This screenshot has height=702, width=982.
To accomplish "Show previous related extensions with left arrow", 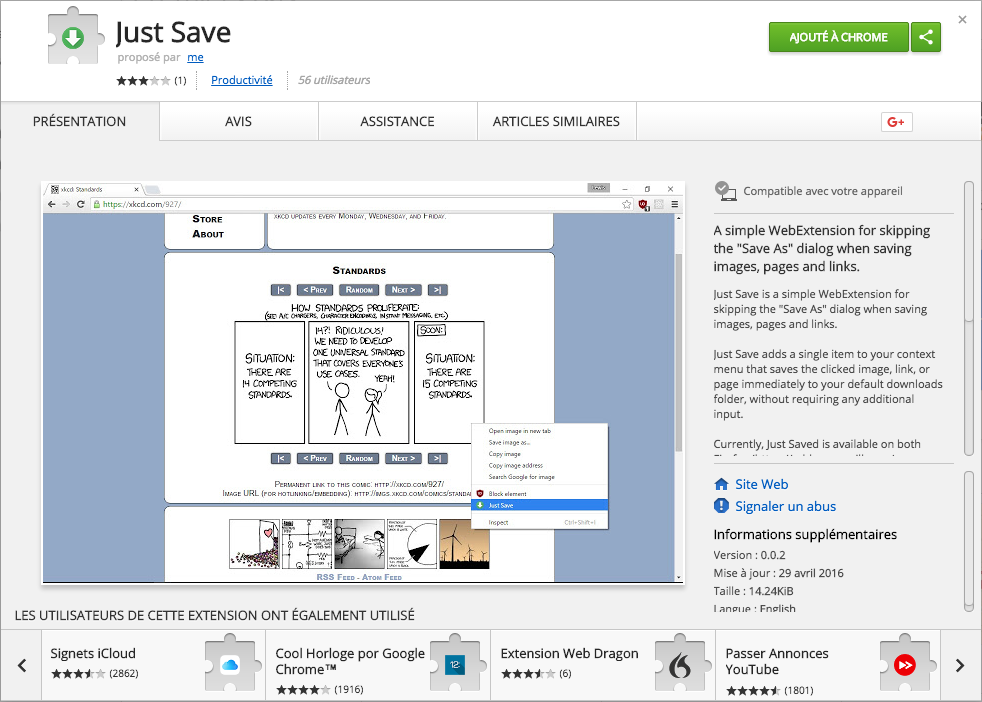I will 22,665.
